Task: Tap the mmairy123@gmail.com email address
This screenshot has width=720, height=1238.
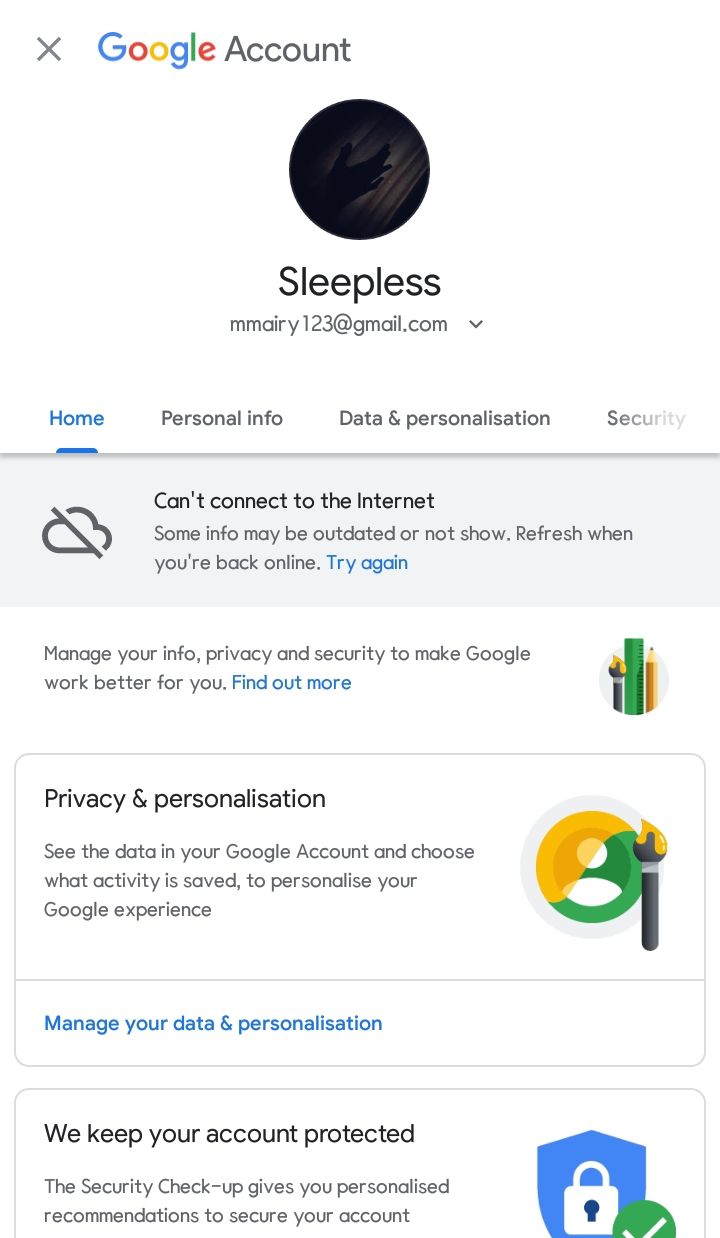Action: (339, 324)
